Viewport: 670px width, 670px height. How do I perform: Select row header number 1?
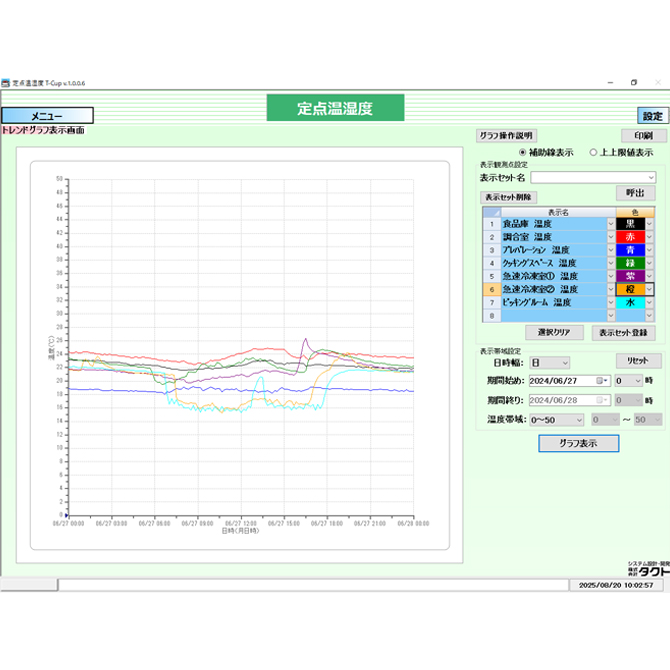tap(492, 224)
